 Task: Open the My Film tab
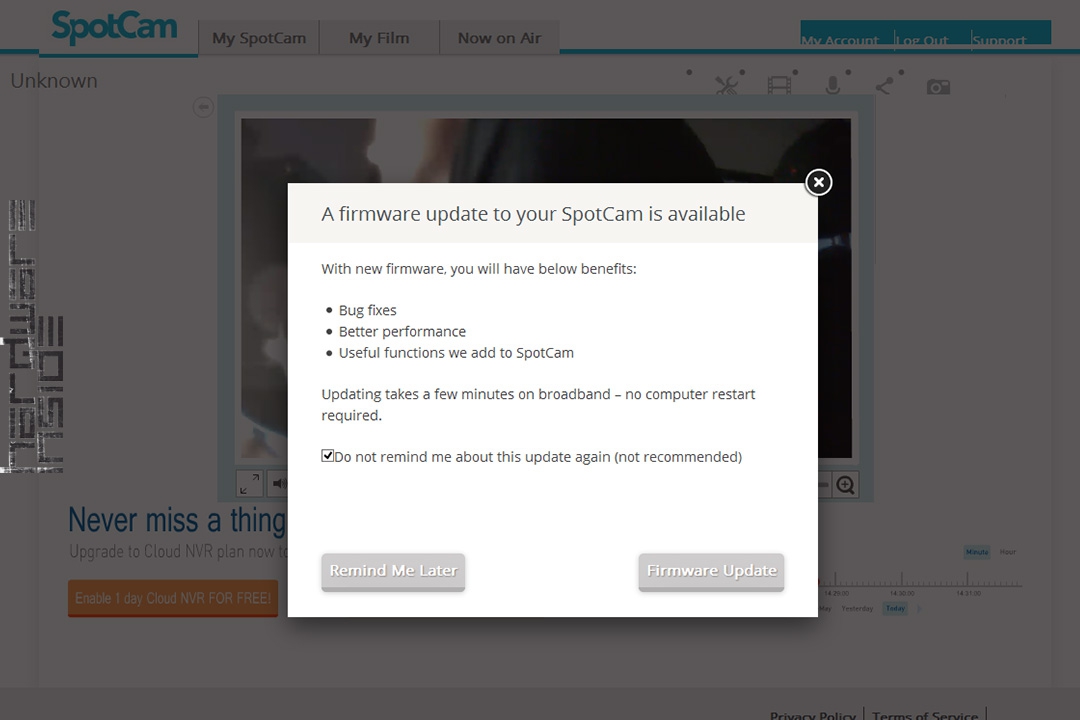[379, 38]
